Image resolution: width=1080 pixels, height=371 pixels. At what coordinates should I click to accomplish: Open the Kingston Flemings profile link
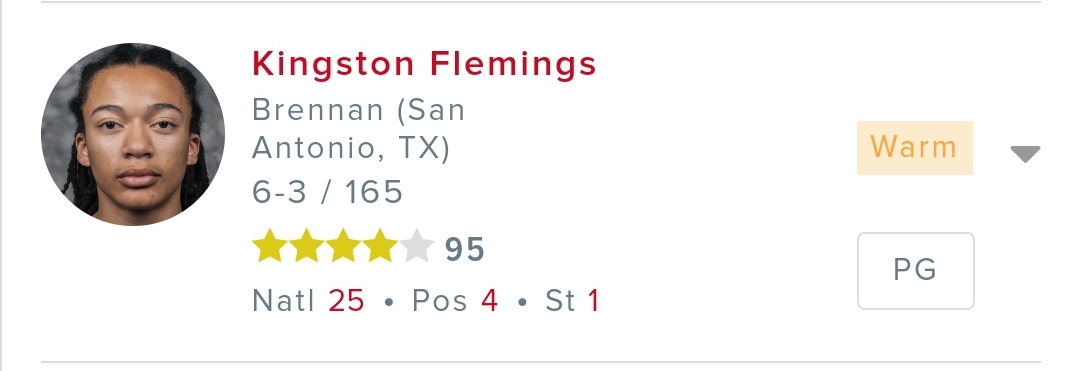424,64
